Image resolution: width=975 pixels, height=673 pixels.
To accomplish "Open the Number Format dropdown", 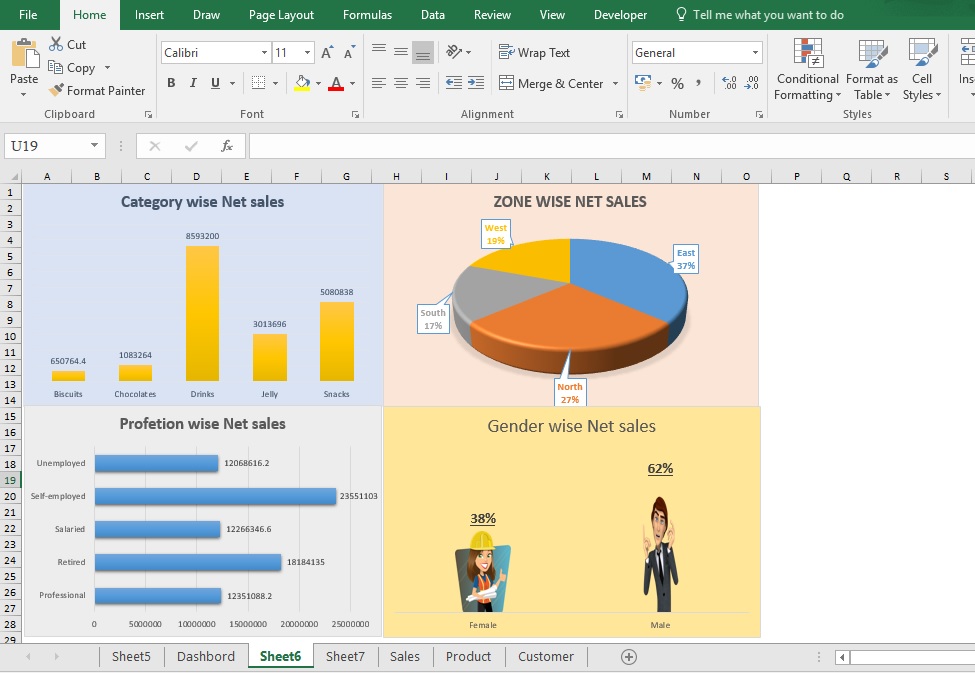I will (x=756, y=53).
